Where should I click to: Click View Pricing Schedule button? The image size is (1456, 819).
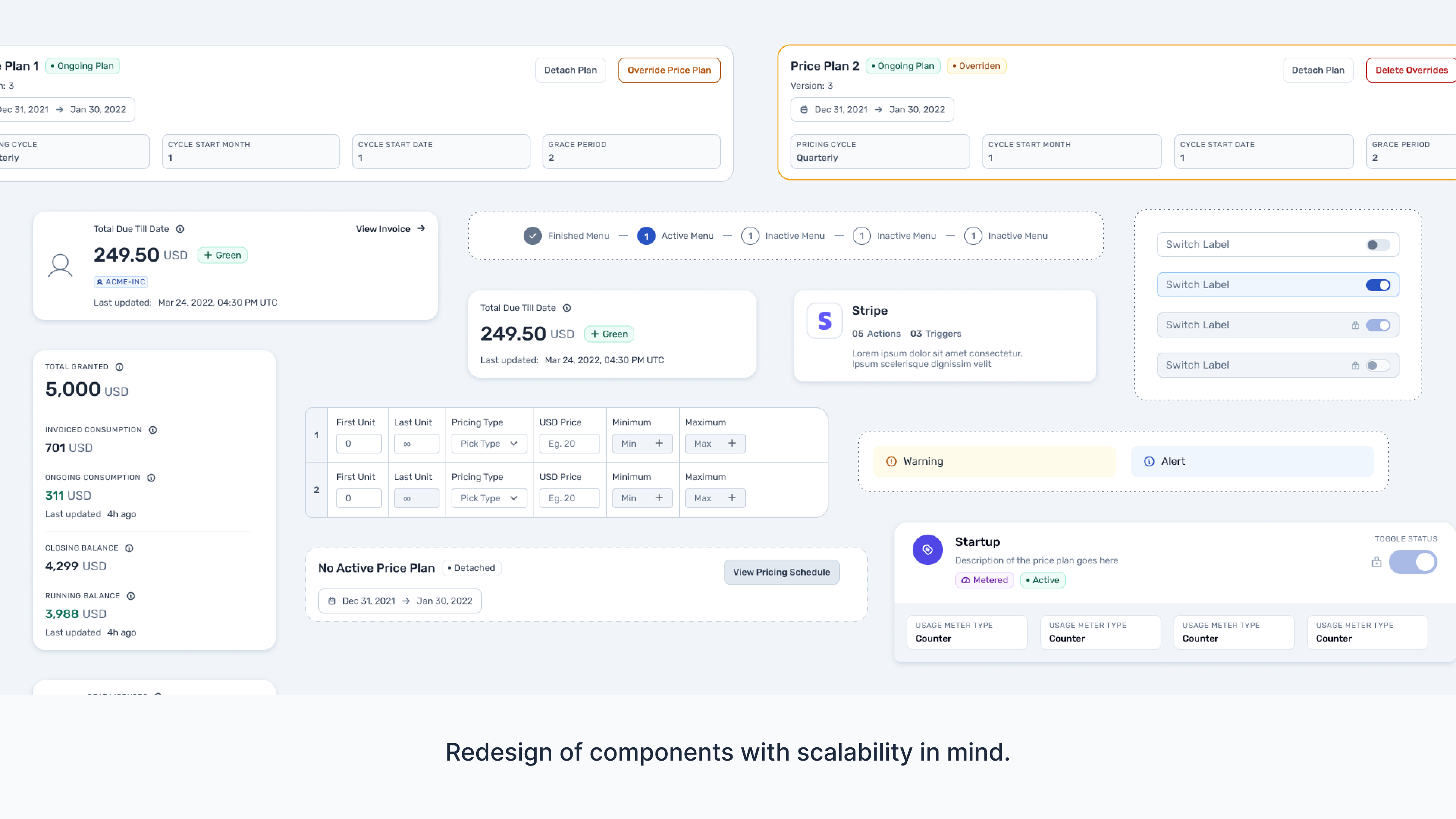(781, 572)
